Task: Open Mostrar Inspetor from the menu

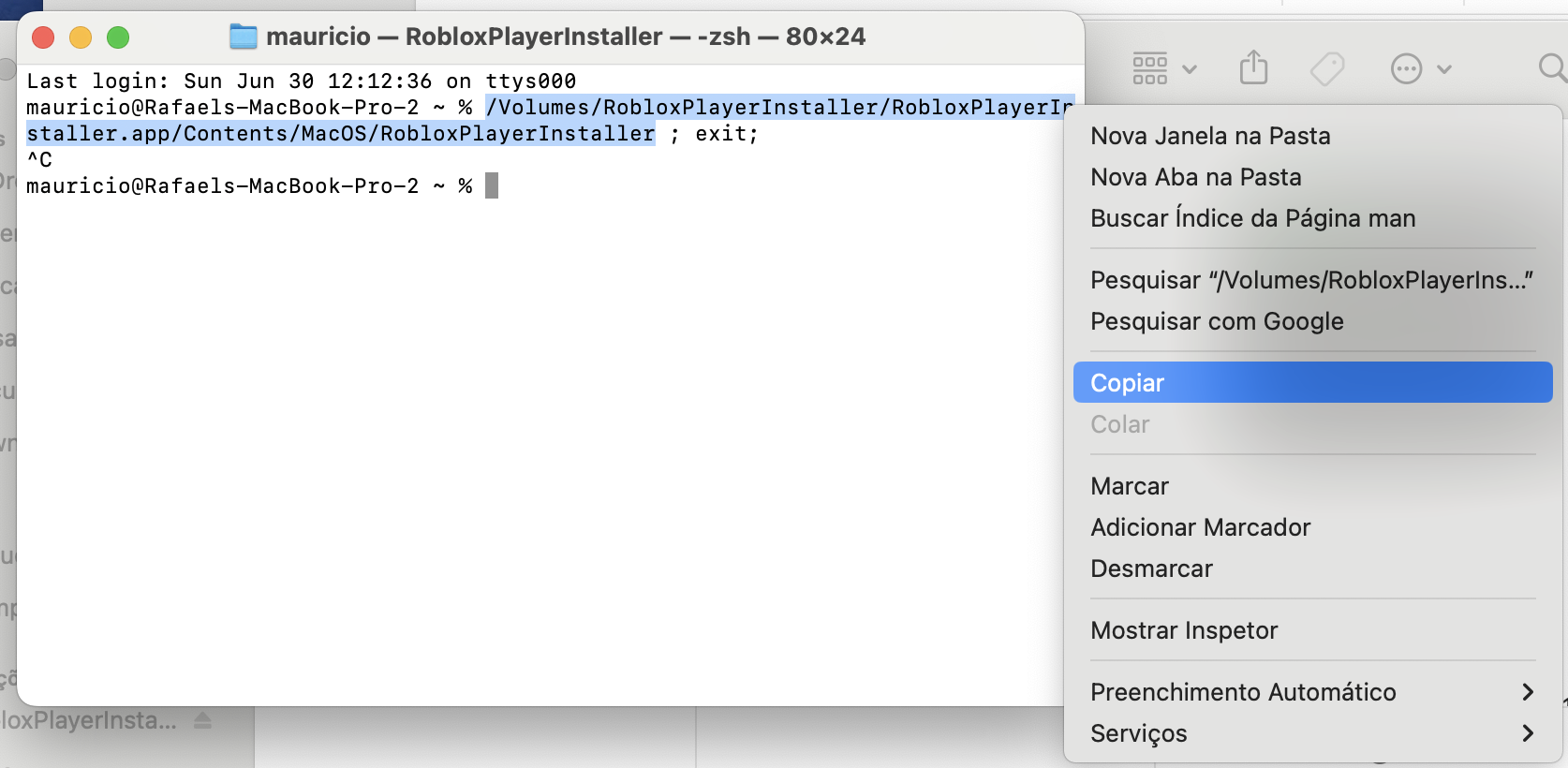Action: [1183, 630]
